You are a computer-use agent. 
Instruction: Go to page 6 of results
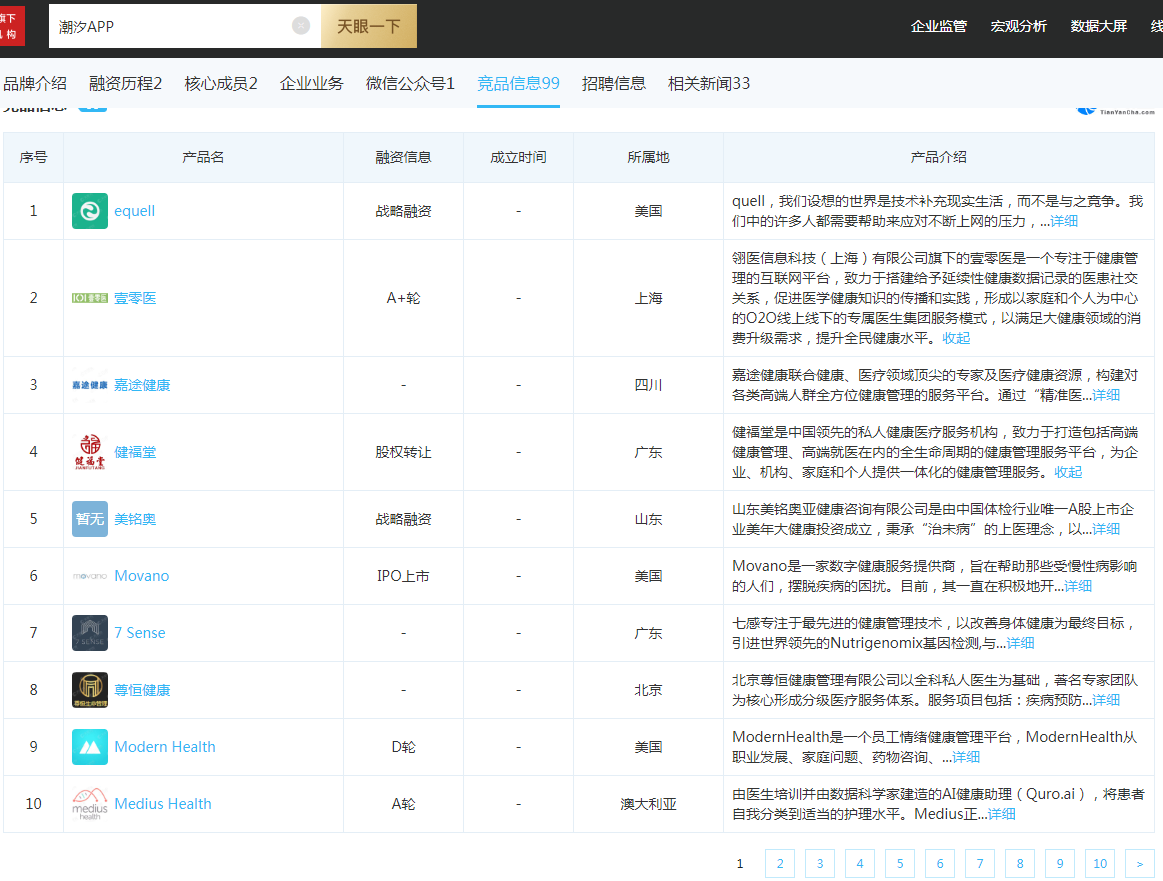click(940, 863)
